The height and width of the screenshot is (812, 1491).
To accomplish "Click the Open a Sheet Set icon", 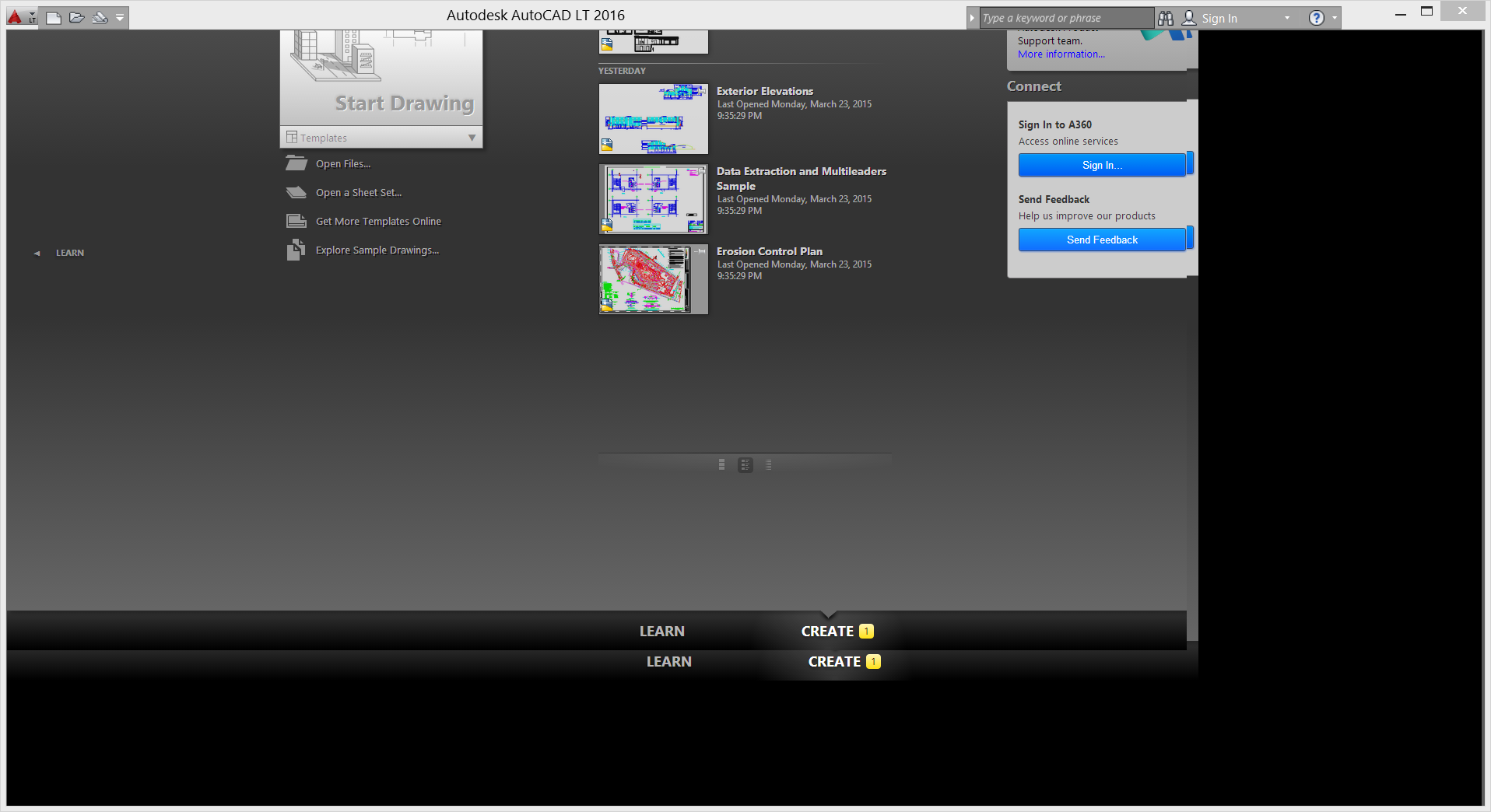I will (x=296, y=192).
